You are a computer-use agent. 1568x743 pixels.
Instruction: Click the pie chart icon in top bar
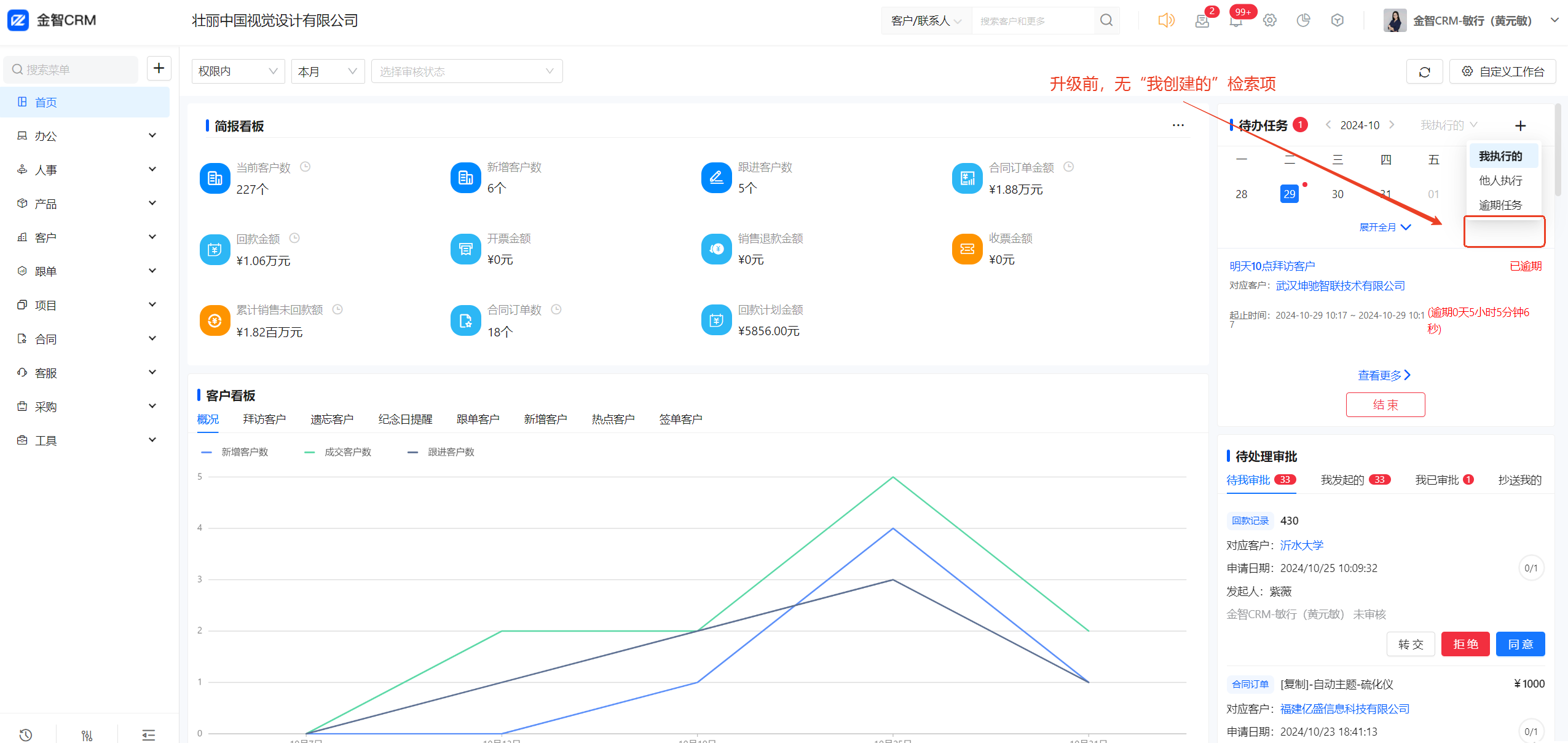pyautogui.click(x=1304, y=21)
